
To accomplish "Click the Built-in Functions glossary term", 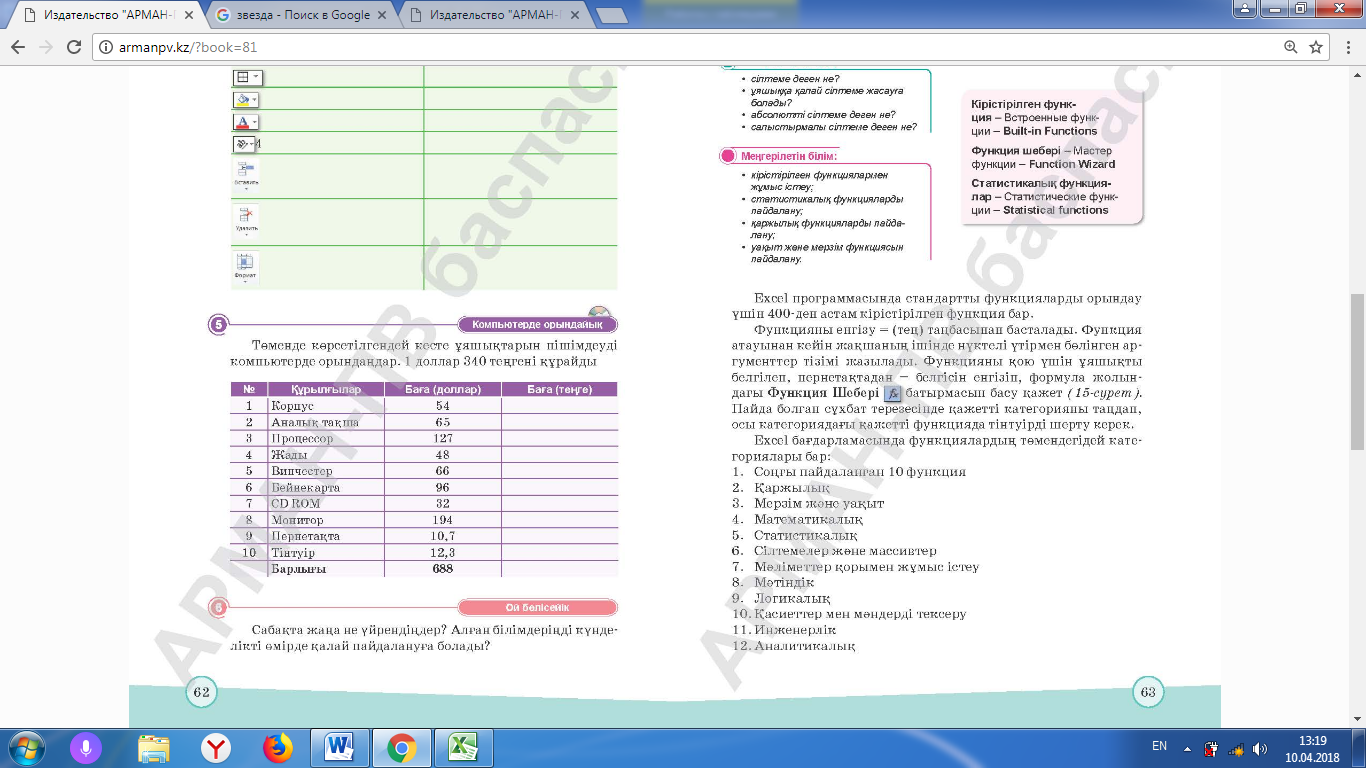I will pyautogui.click(x=1050, y=131).
